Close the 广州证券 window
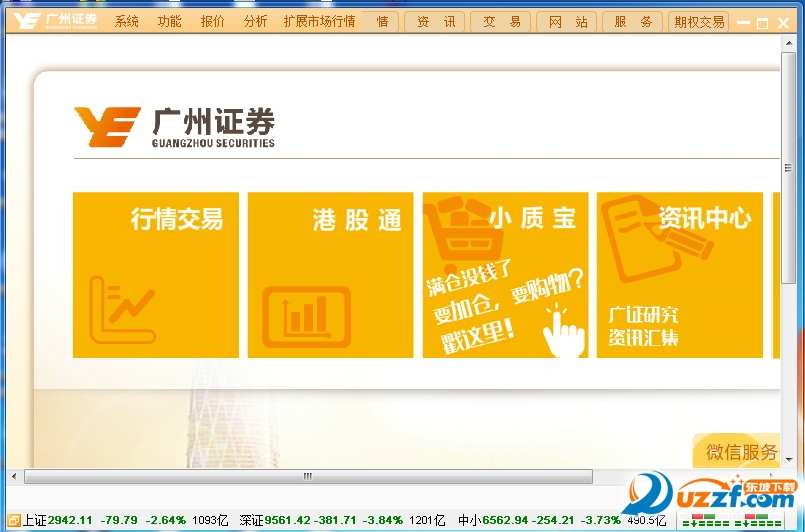Viewport: 805px width, 532px height. (783, 23)
